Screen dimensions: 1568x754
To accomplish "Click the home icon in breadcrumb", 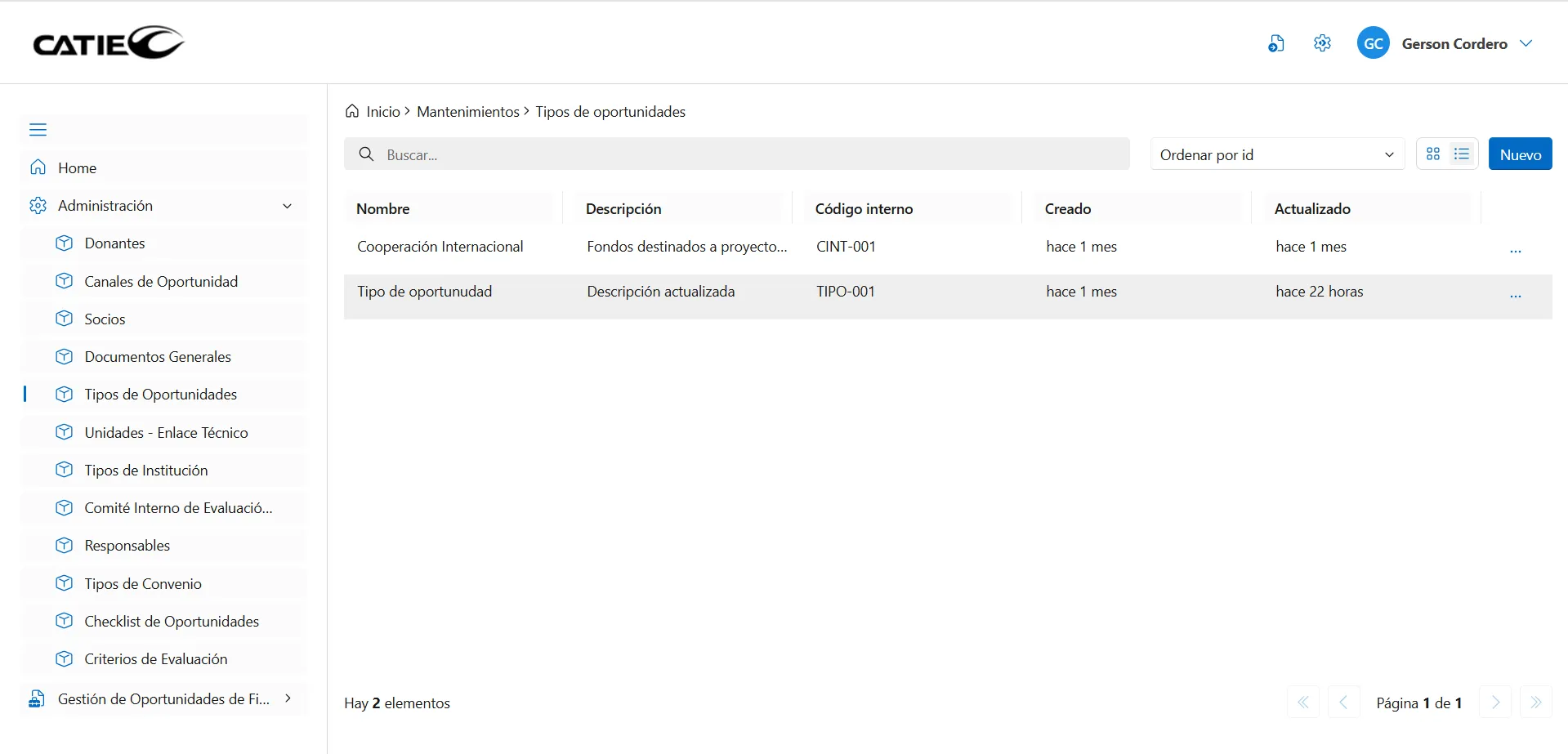I will tap(352, 112).
